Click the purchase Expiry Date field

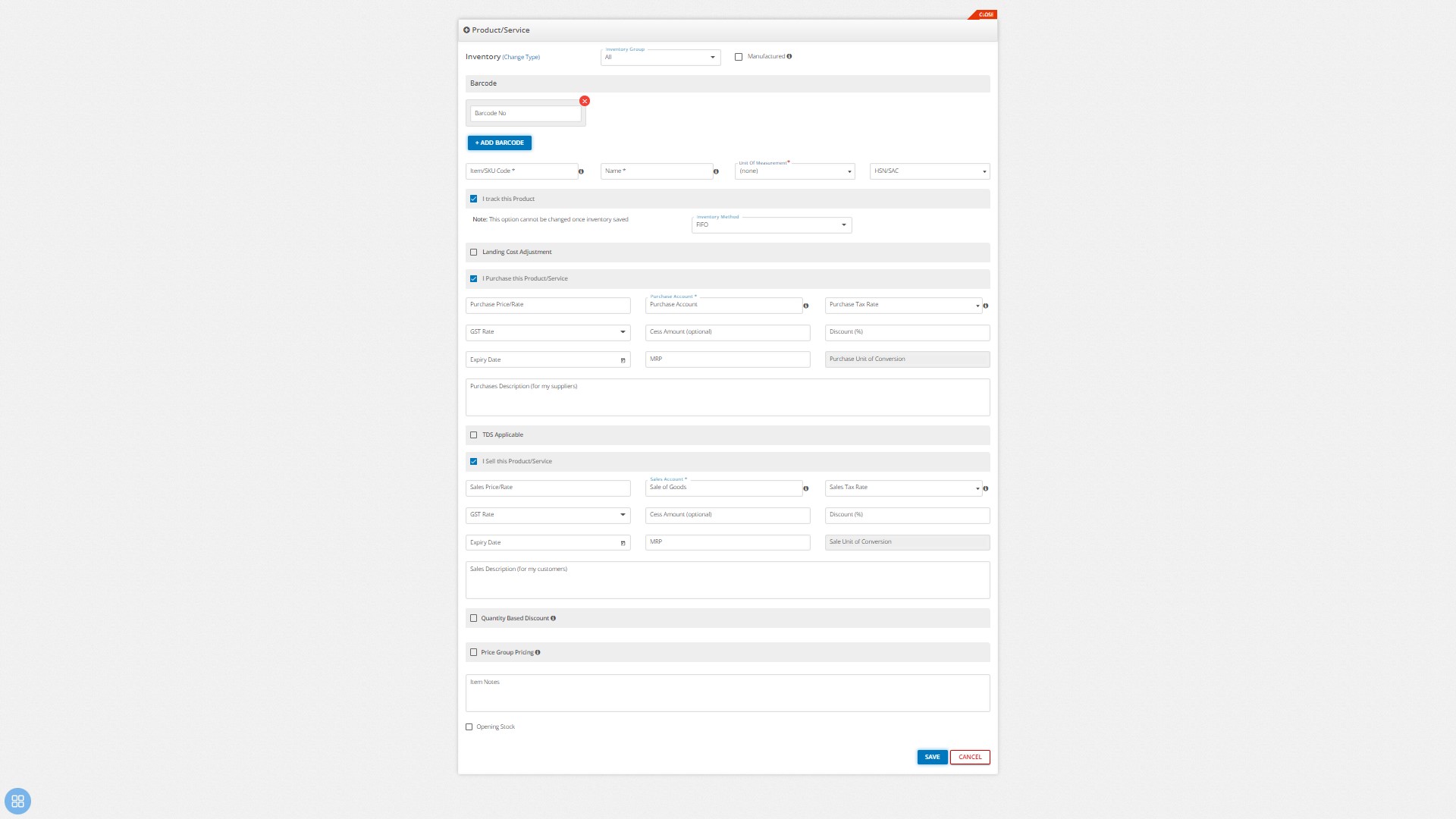pyautogui.click(x=548, y=359)
